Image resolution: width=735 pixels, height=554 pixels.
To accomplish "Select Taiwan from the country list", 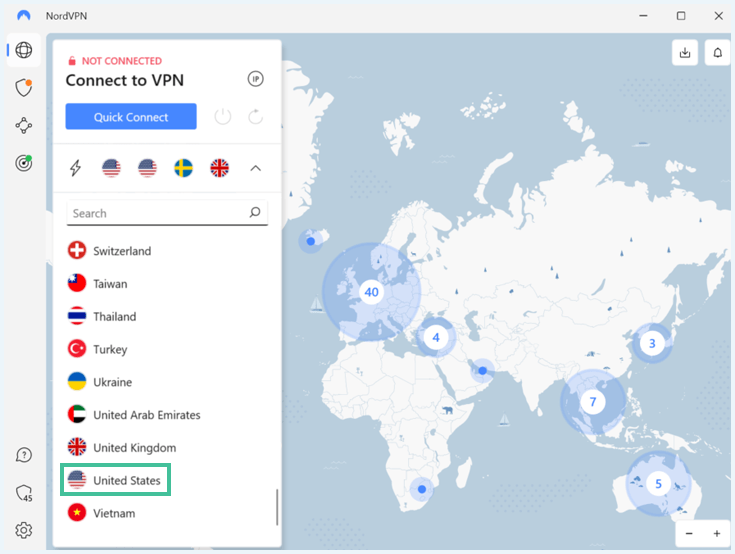I will click(167, 284).
